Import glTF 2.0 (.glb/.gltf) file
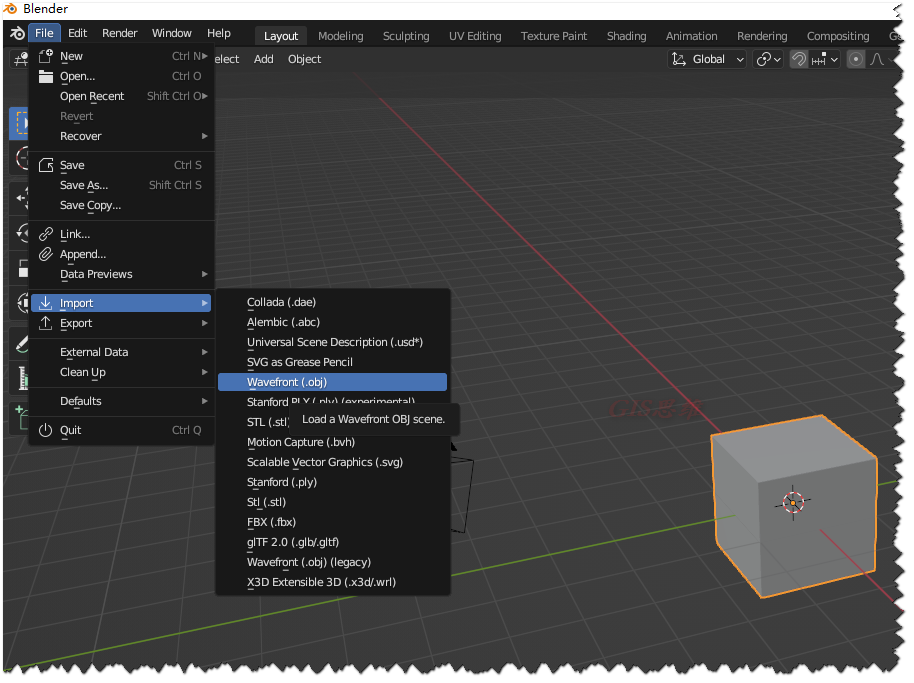The height and width of the screenshot is (683, 914). pyautogui.click(x=332, y=543)
